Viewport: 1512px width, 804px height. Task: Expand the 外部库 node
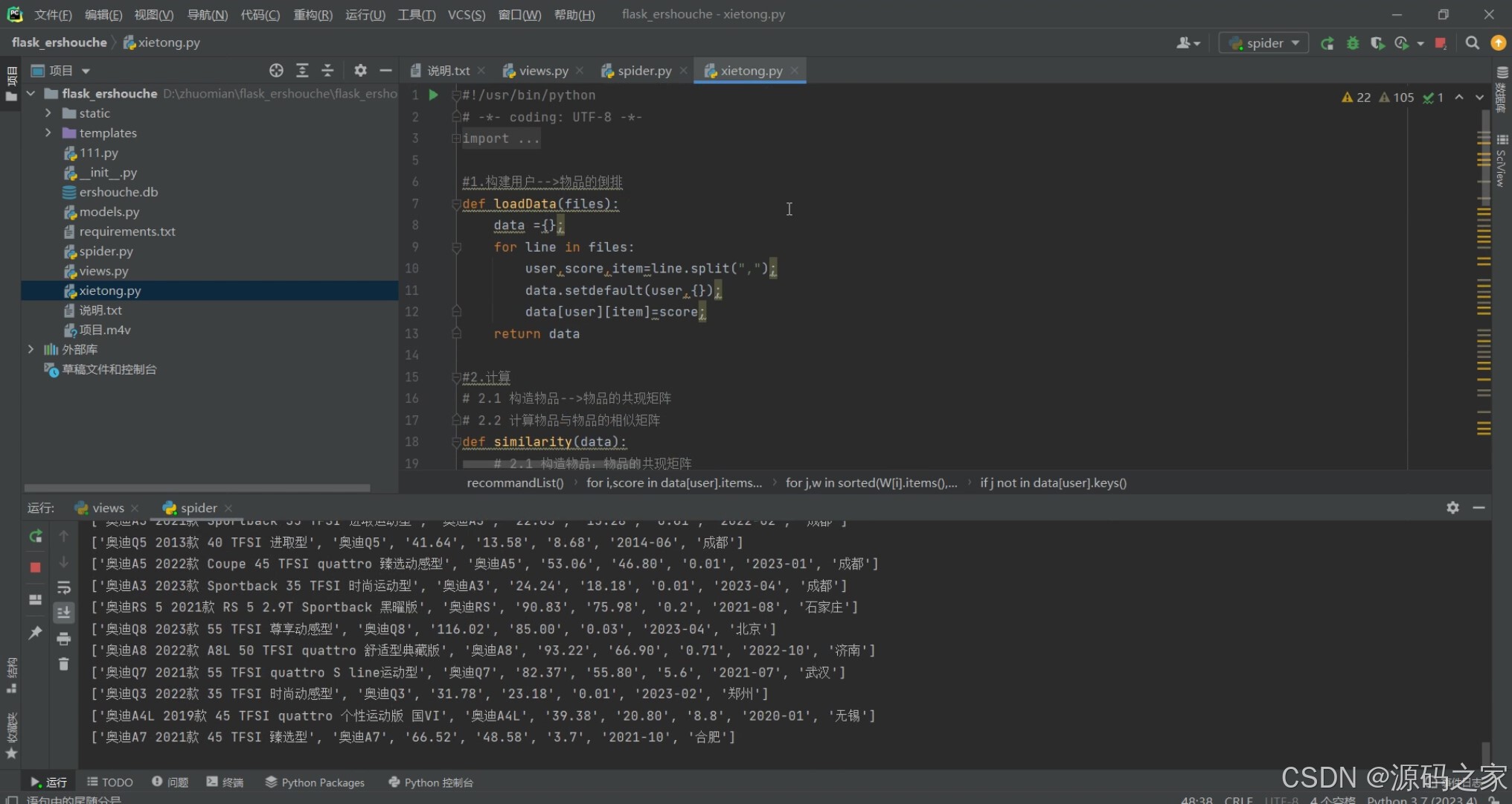31,349
